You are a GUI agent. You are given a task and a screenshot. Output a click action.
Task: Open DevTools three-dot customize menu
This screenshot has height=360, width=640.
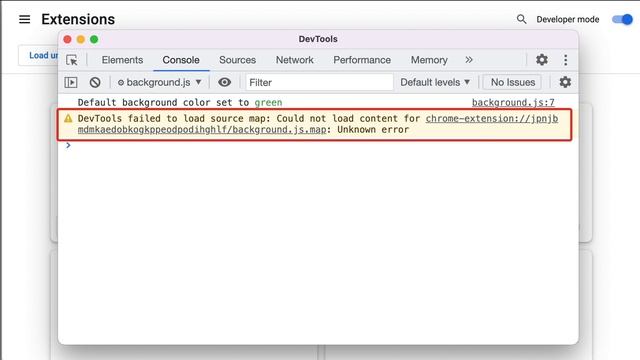point(565,60)
